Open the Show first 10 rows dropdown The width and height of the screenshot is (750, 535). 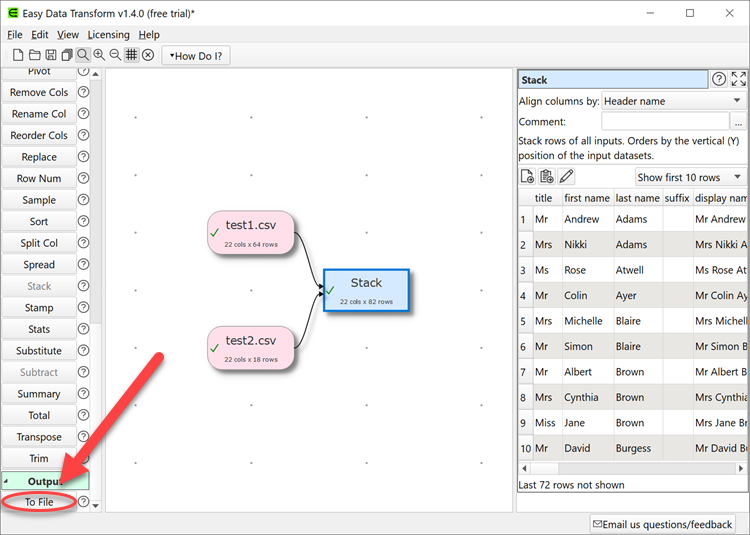point(690,177)
